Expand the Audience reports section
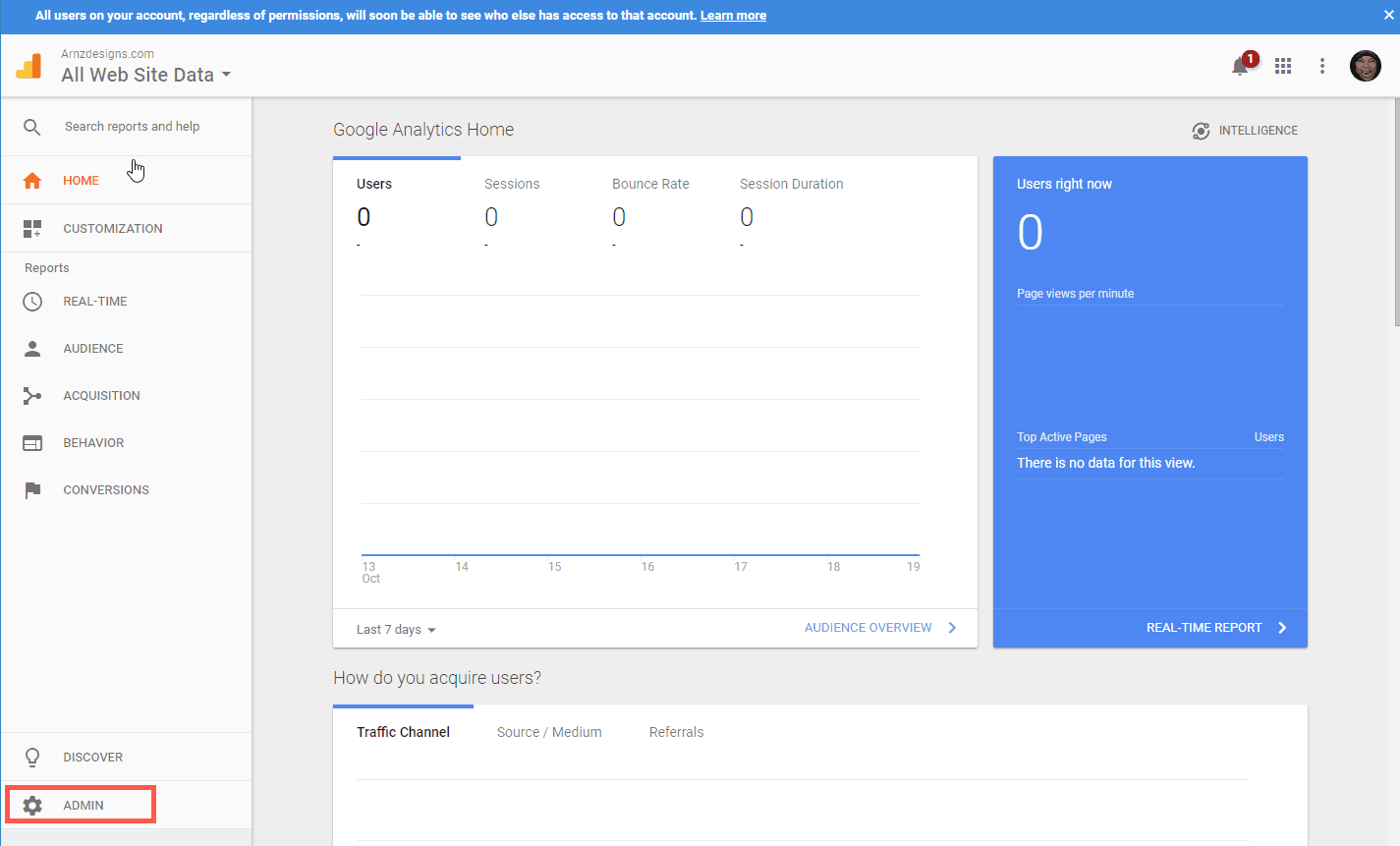The image size is (1400, 846). pos(93,349)
